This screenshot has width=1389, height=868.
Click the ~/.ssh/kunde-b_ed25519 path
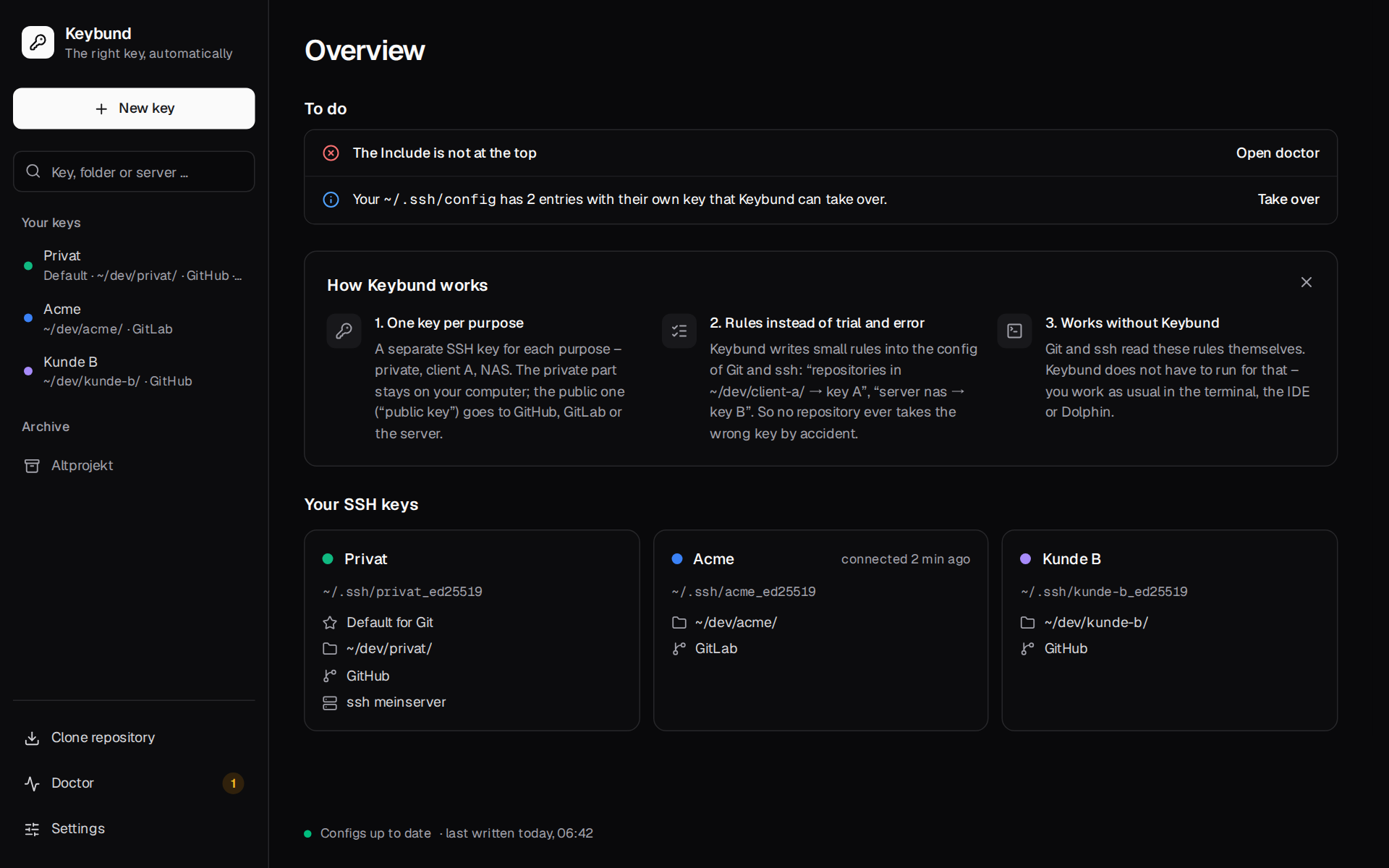pyautogui.click(x=1104, y=592)
